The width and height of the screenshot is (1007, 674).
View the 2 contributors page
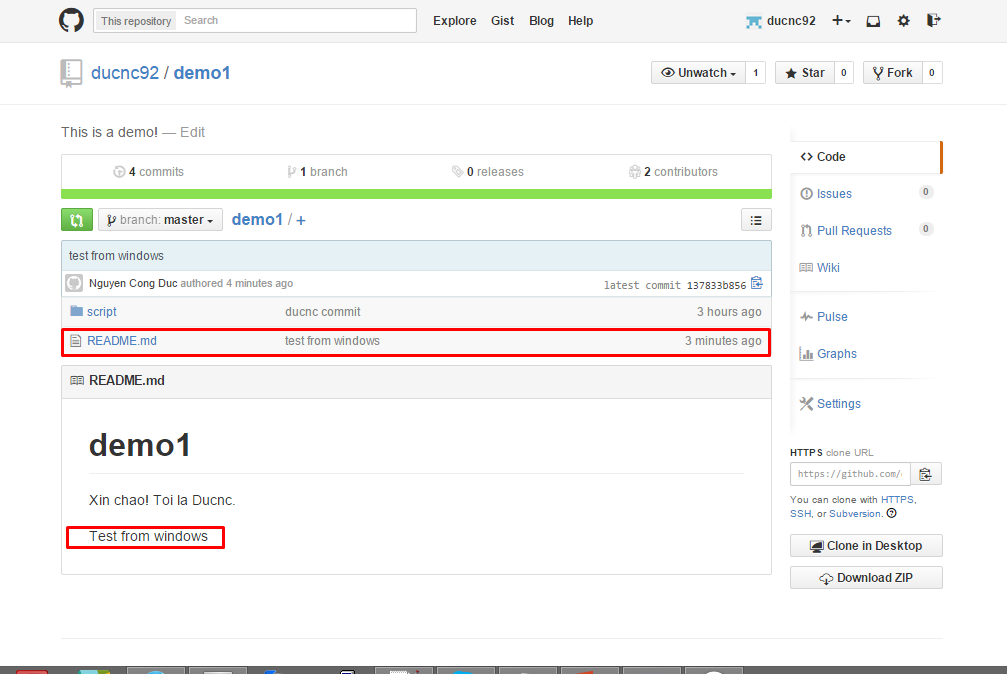pos(673,172)
